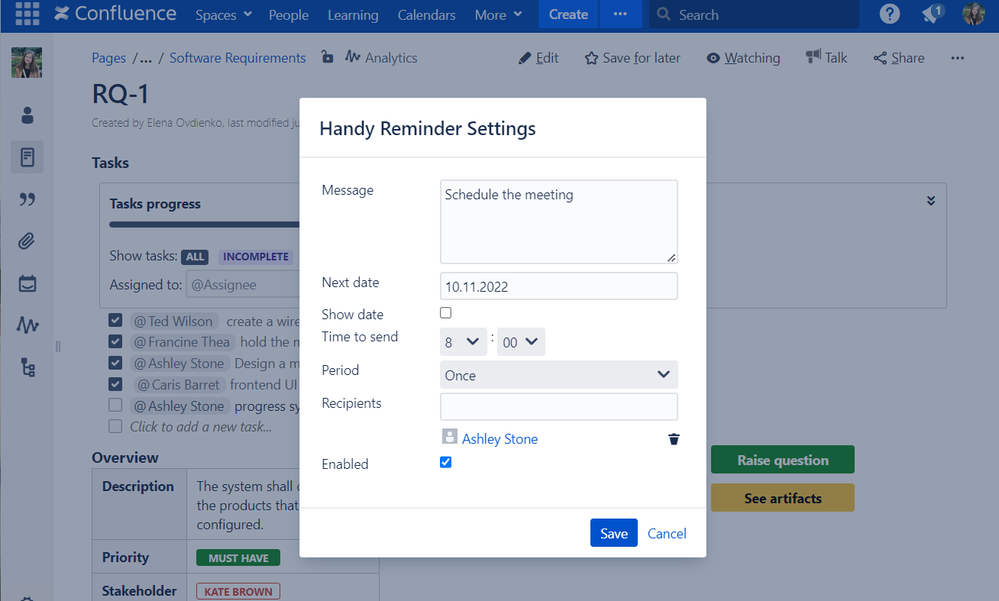The height and width of the screenshot is (601, 999).
Task: Show INCOMPLETE tasks filter
Action: [255, 257]
